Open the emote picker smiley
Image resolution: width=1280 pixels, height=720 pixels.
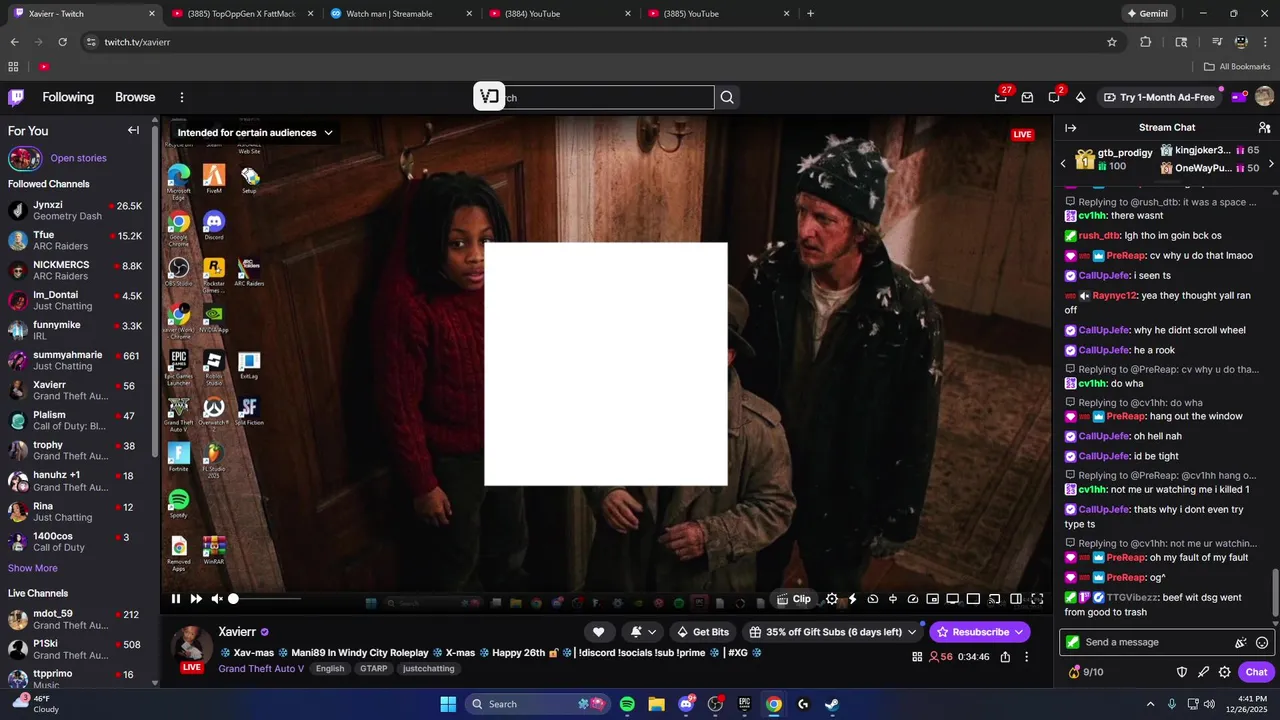point(1262,643)
